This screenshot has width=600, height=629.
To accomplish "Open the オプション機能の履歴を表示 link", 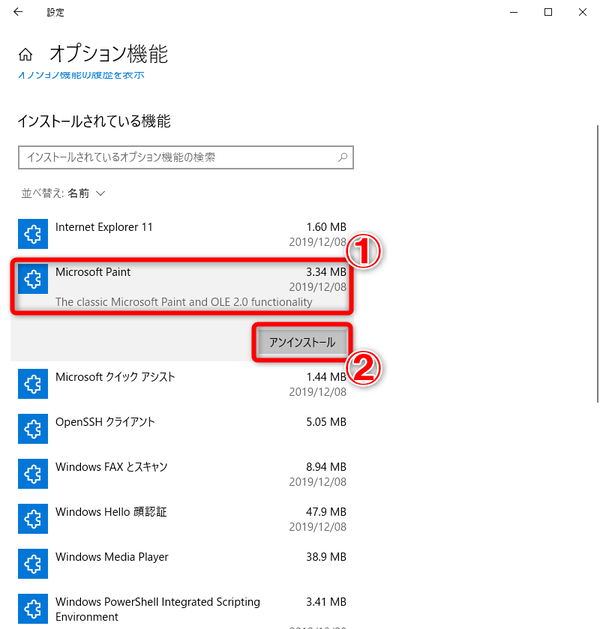I will click(81, 75).
